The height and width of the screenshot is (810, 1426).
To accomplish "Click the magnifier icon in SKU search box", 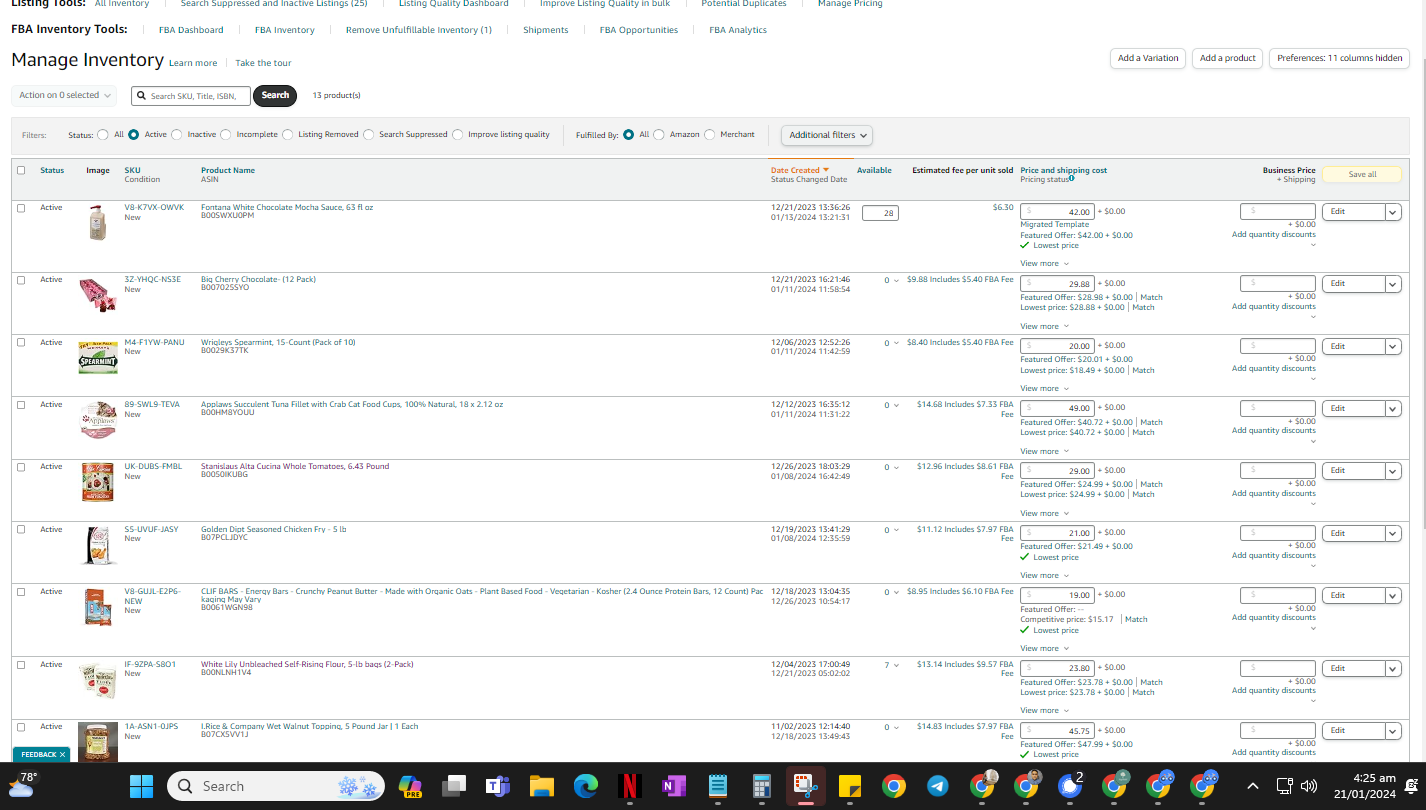I will click(x=141, y=96).
